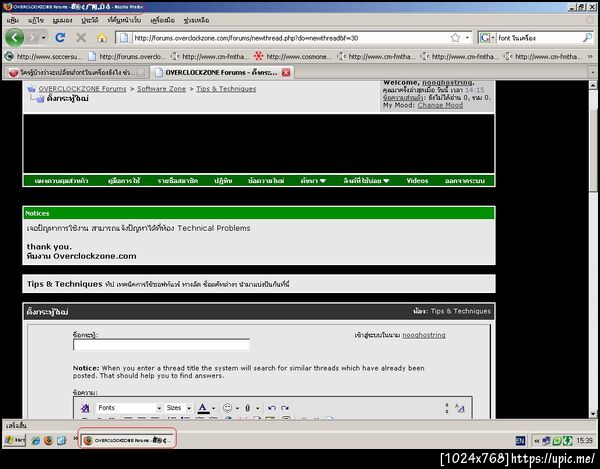Go to the browser Home page
Image resolution: width=600 pixels, height=469 pixels.
click(102, 37)
